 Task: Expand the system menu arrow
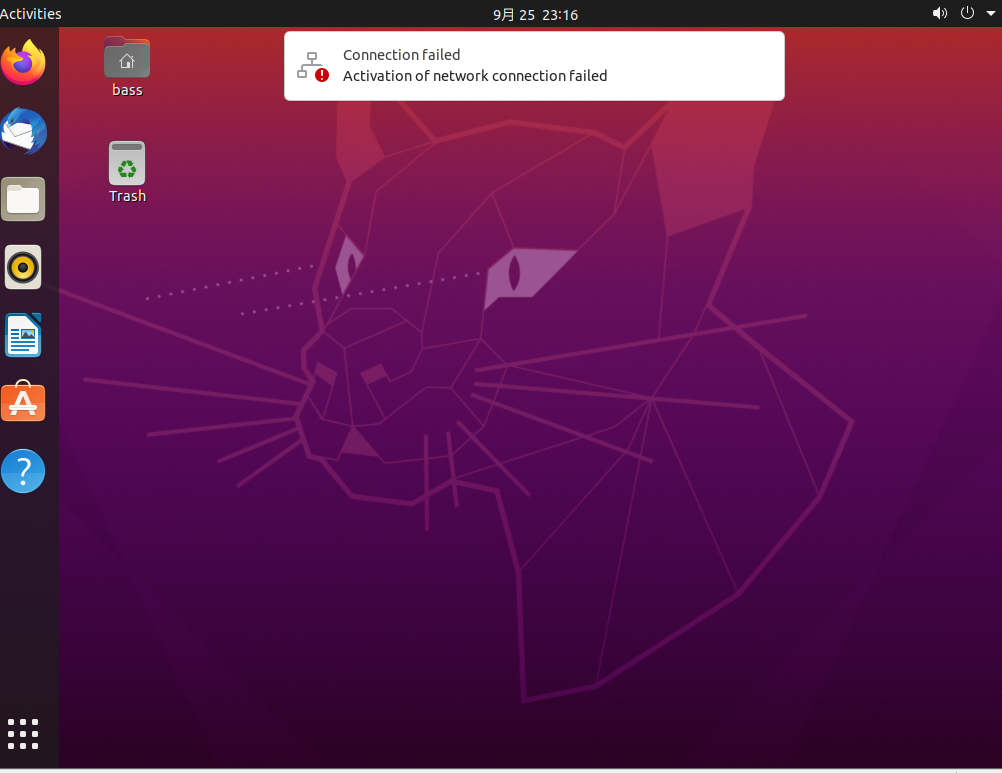pos(990,13)
